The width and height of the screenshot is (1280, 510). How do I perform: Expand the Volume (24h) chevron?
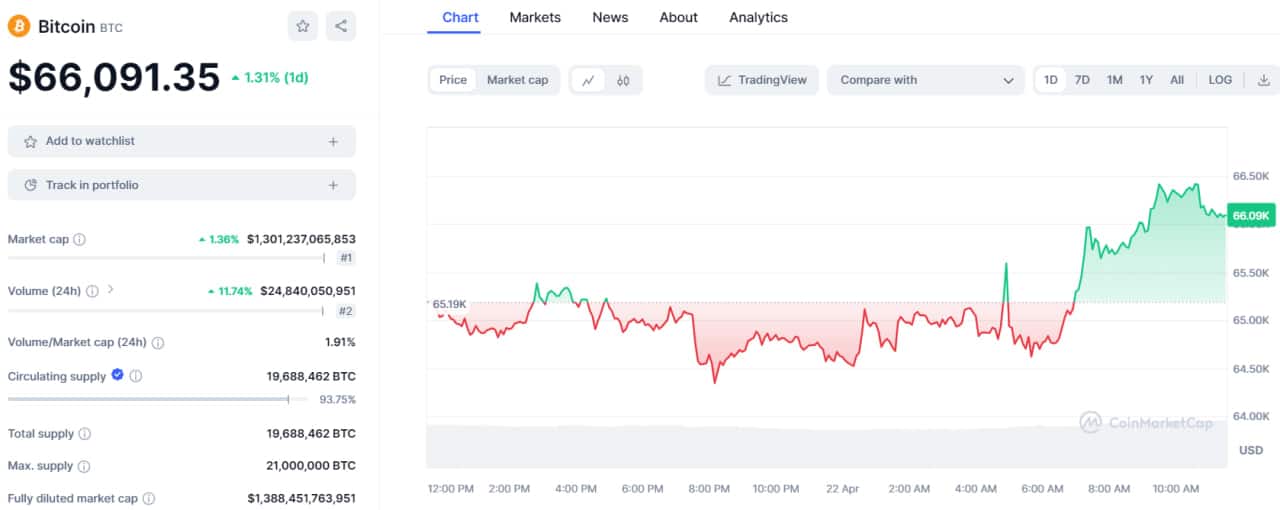pos(110,290)
